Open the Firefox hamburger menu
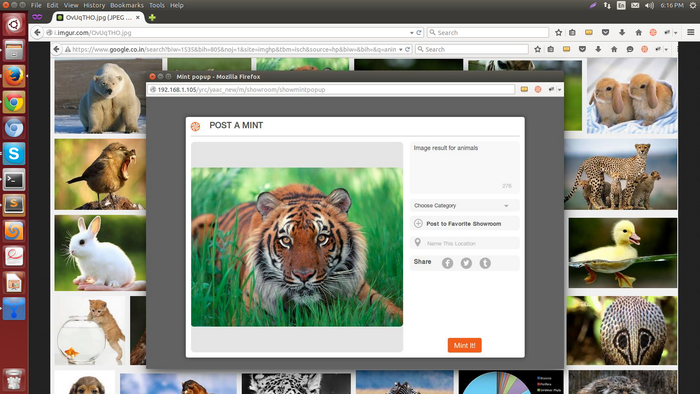 coord(691,33)
